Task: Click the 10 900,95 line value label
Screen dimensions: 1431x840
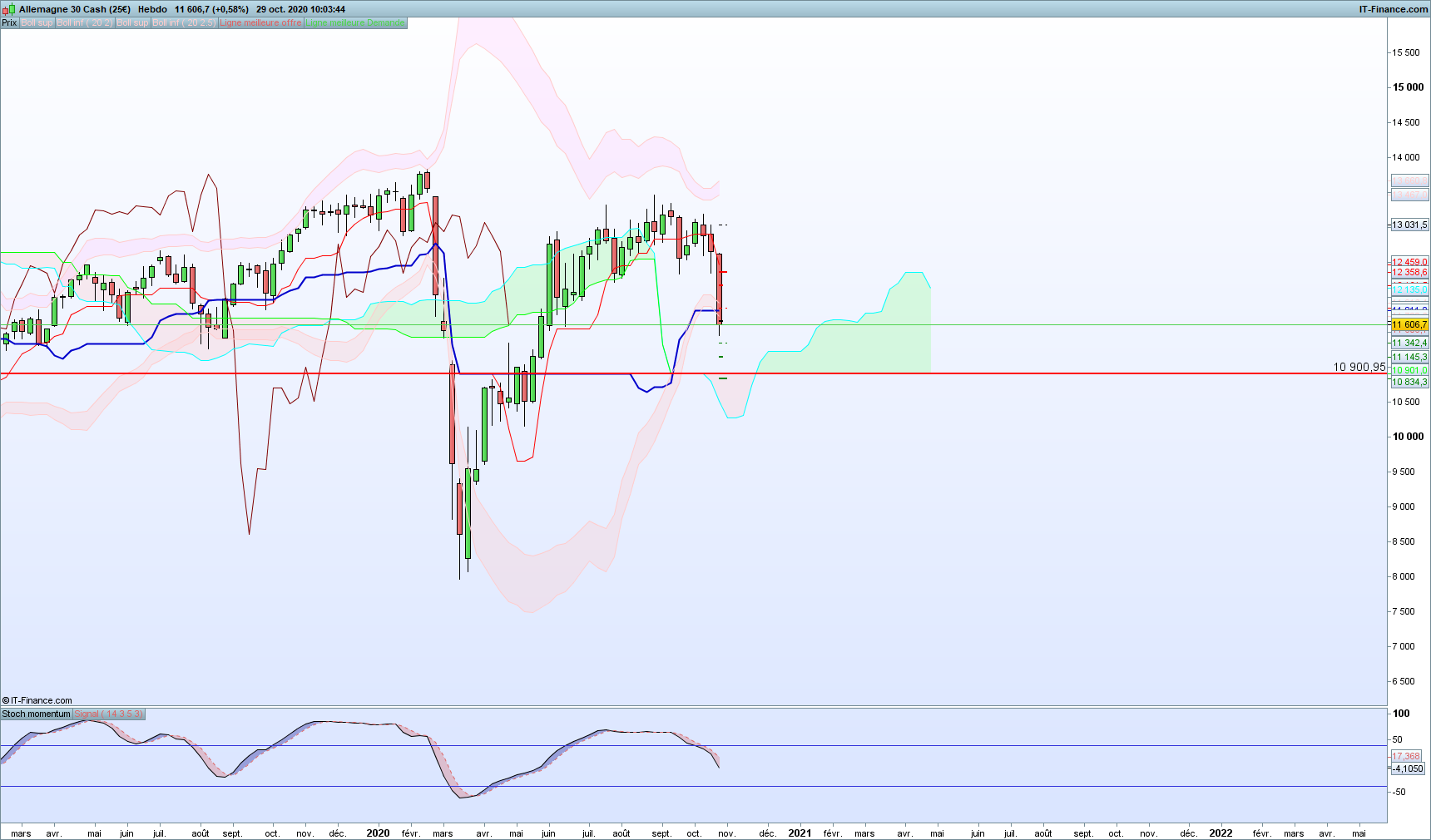Action: click(1359, 367)
